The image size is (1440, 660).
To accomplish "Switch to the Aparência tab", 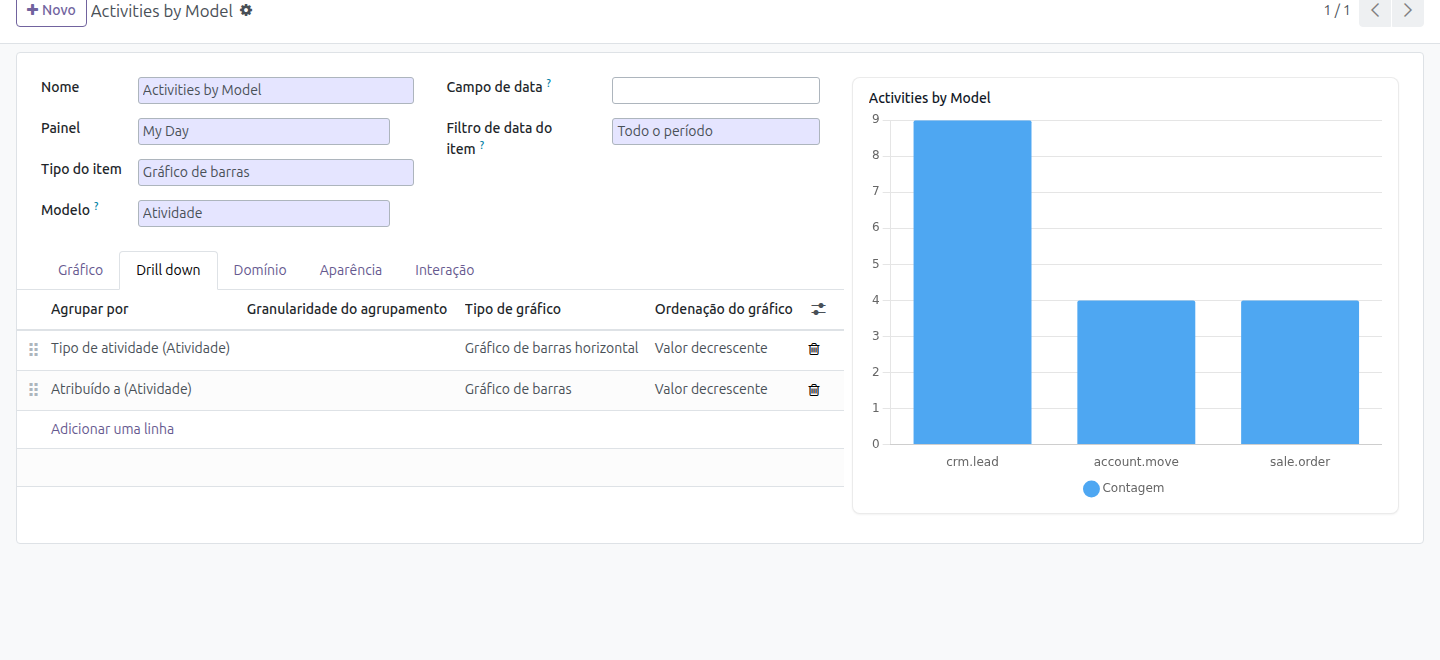I will coord(351,270).
